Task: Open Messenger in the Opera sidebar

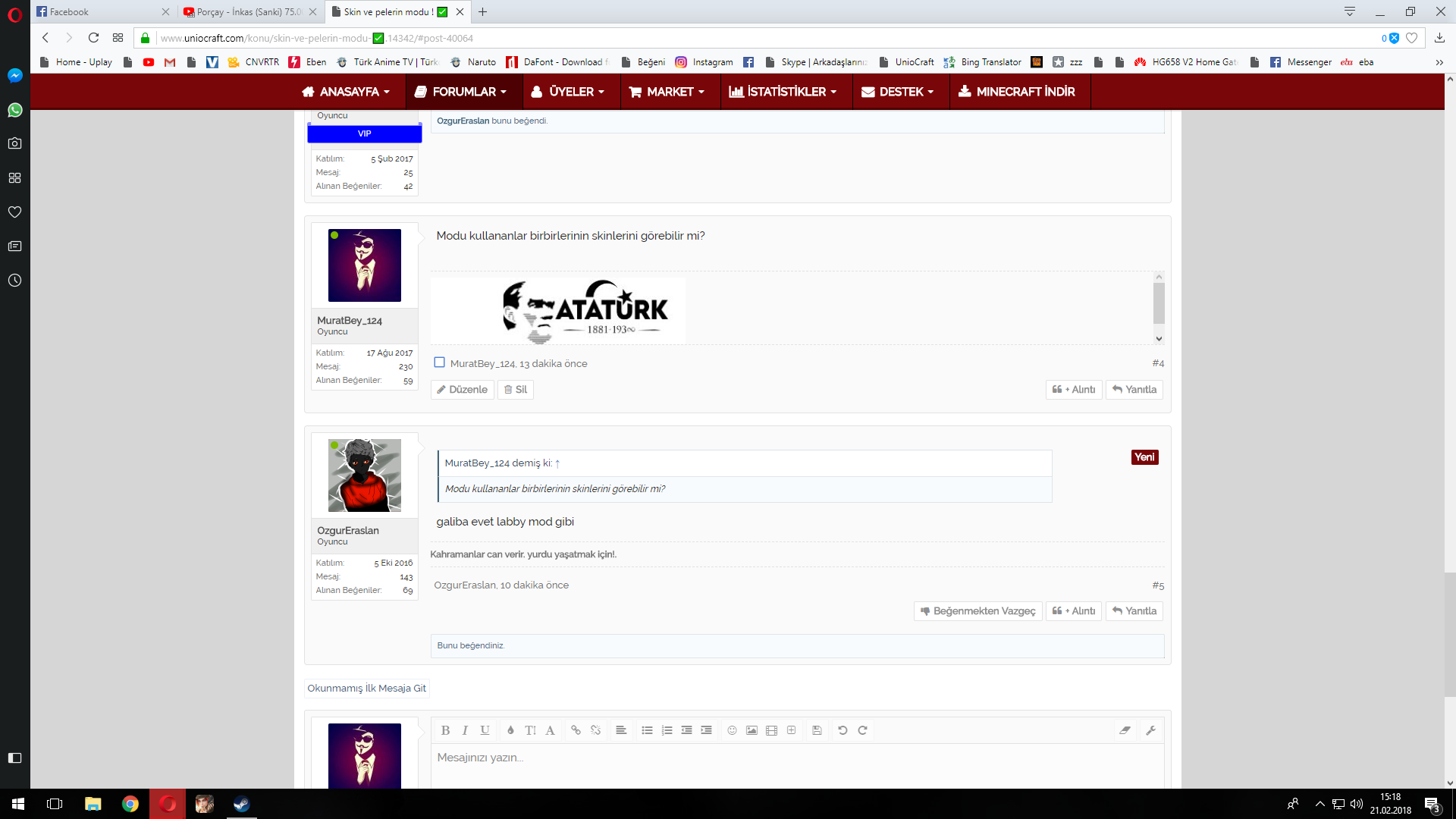Action: click(15, 76)
